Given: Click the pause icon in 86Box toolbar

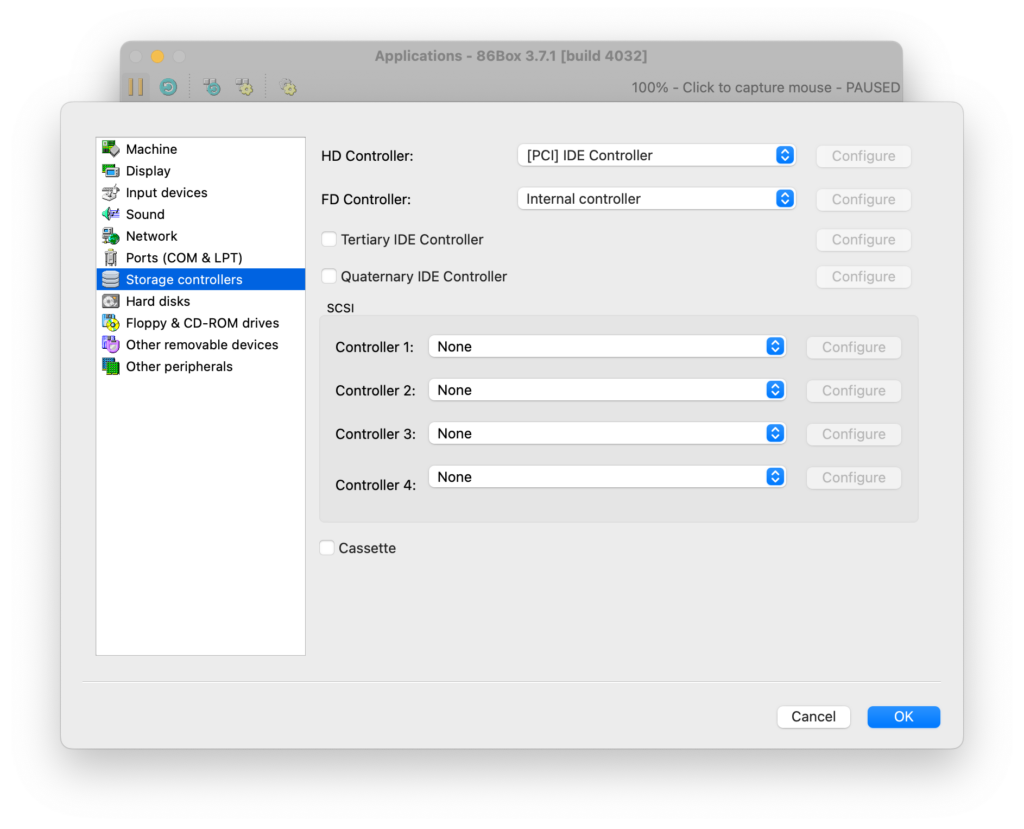Looking at the screenshot, I should (136, 87).
